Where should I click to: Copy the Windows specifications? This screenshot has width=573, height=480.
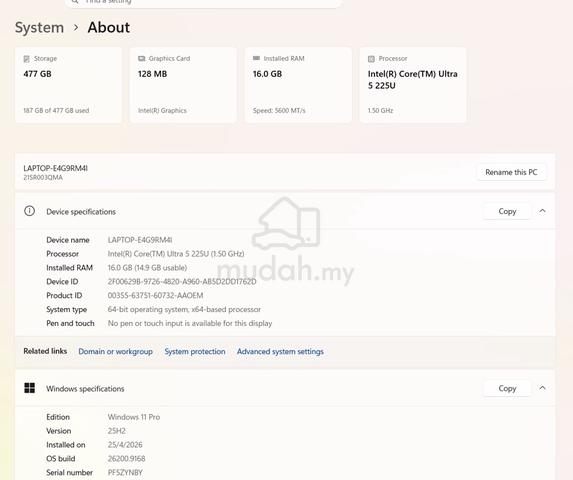(x=507, y=388)
